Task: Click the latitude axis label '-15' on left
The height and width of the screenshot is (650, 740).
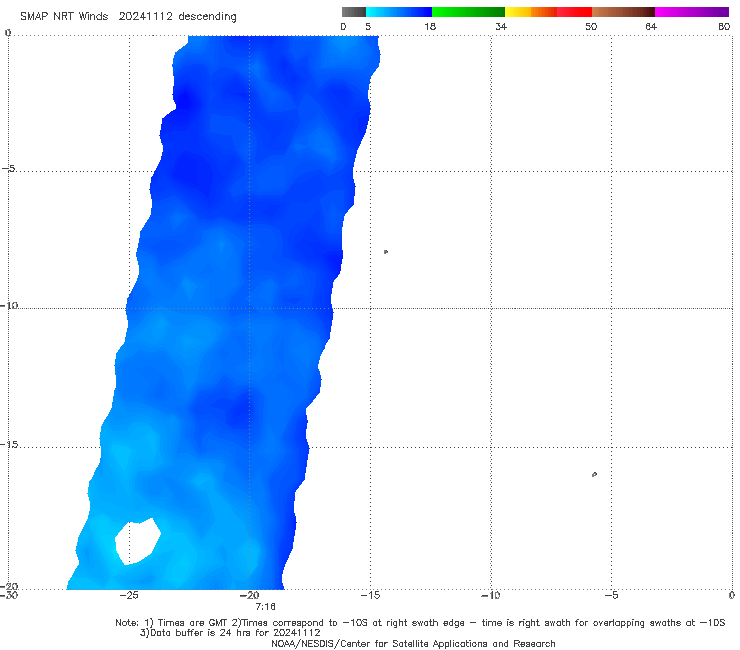Action: coord(9,445)
